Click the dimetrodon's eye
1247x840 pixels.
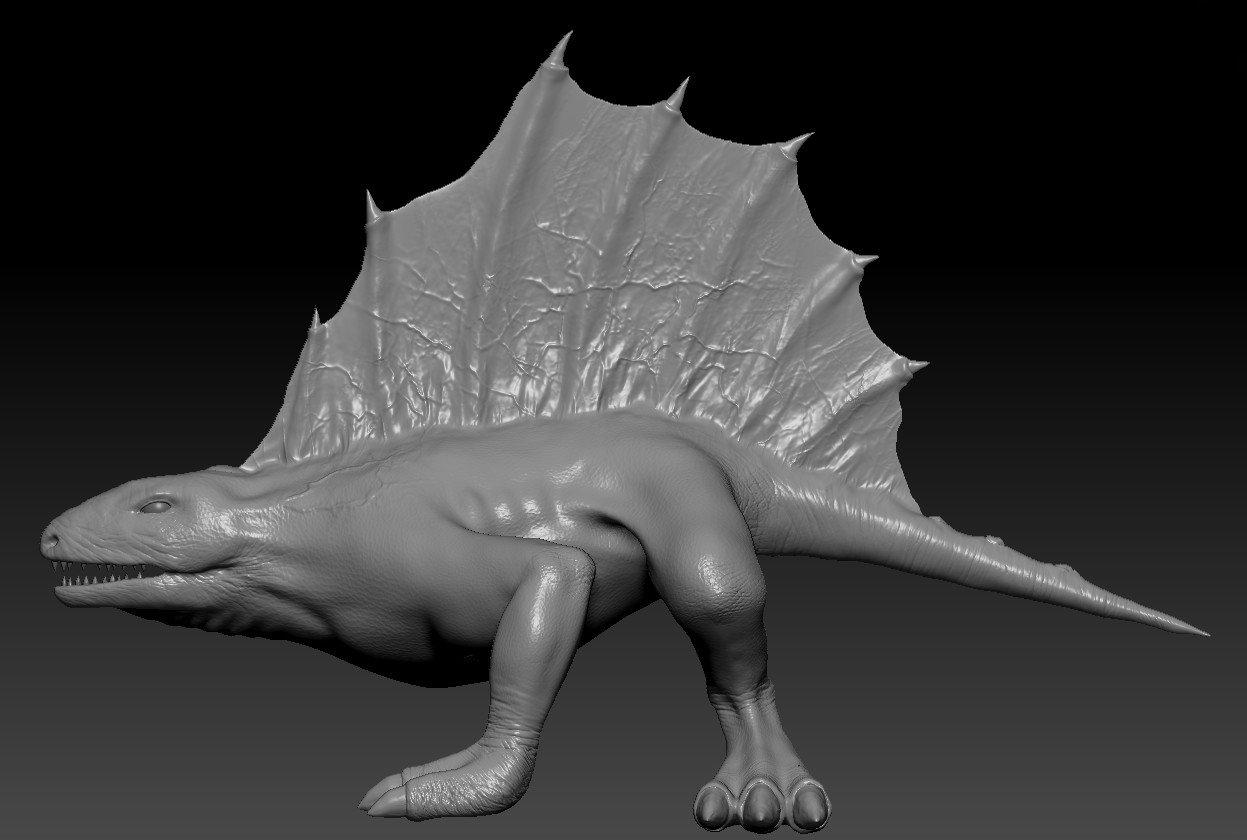[x=156, y=507]
